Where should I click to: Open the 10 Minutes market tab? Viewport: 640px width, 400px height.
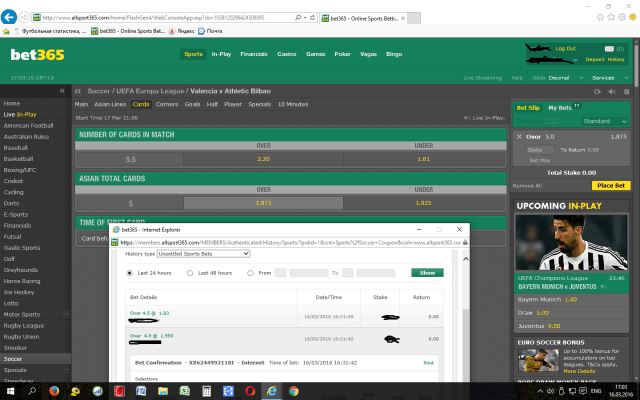click(293, 104)
